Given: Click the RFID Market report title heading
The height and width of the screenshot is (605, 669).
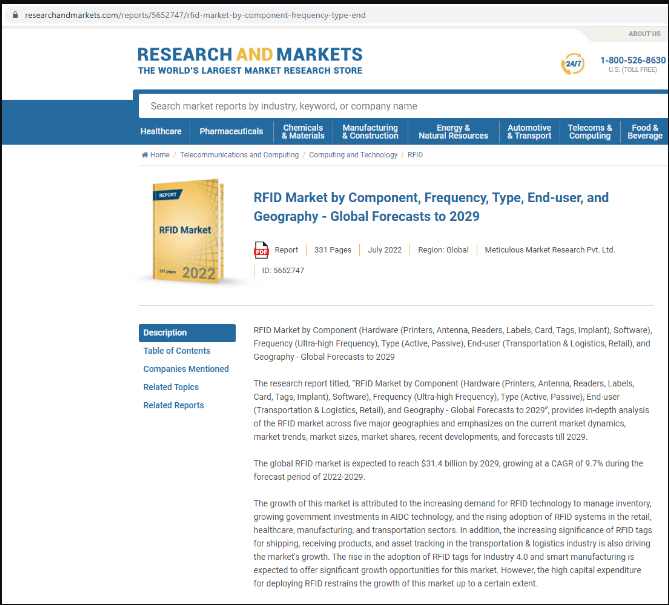Looking at the screenshot, I should coord(431,207).
